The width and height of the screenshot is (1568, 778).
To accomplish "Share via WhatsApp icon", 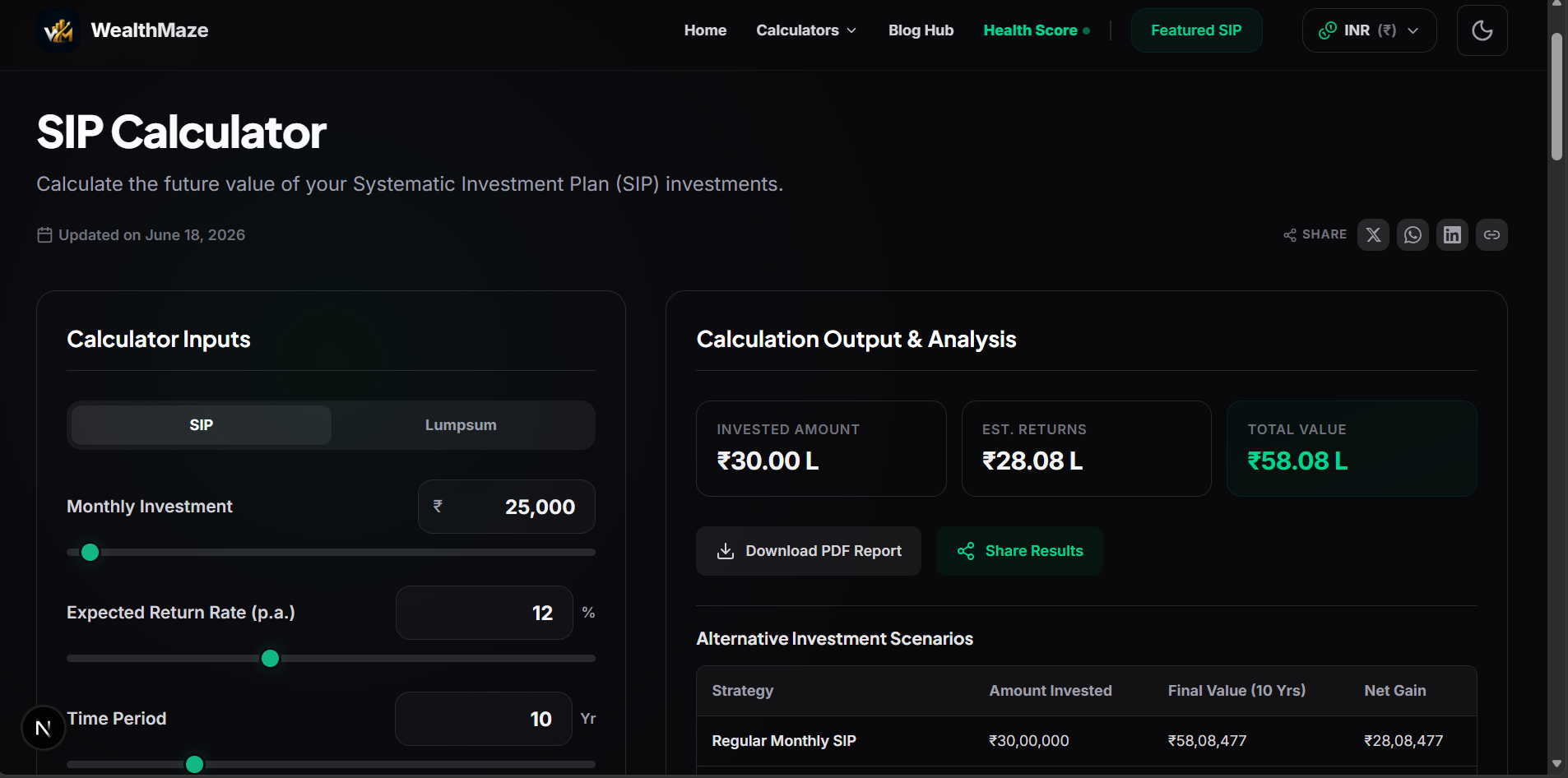I will (1413, 235).
